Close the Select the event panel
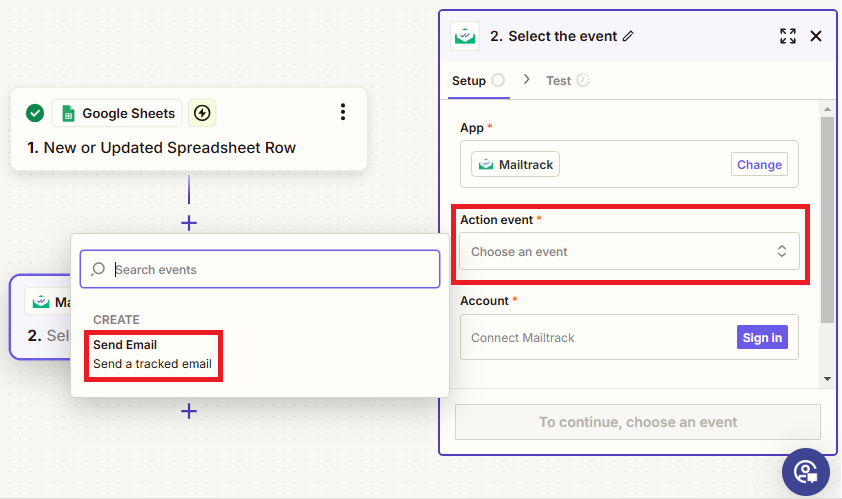Image resolution: width=842 pixels, height=499 pixels. (816, 36)
